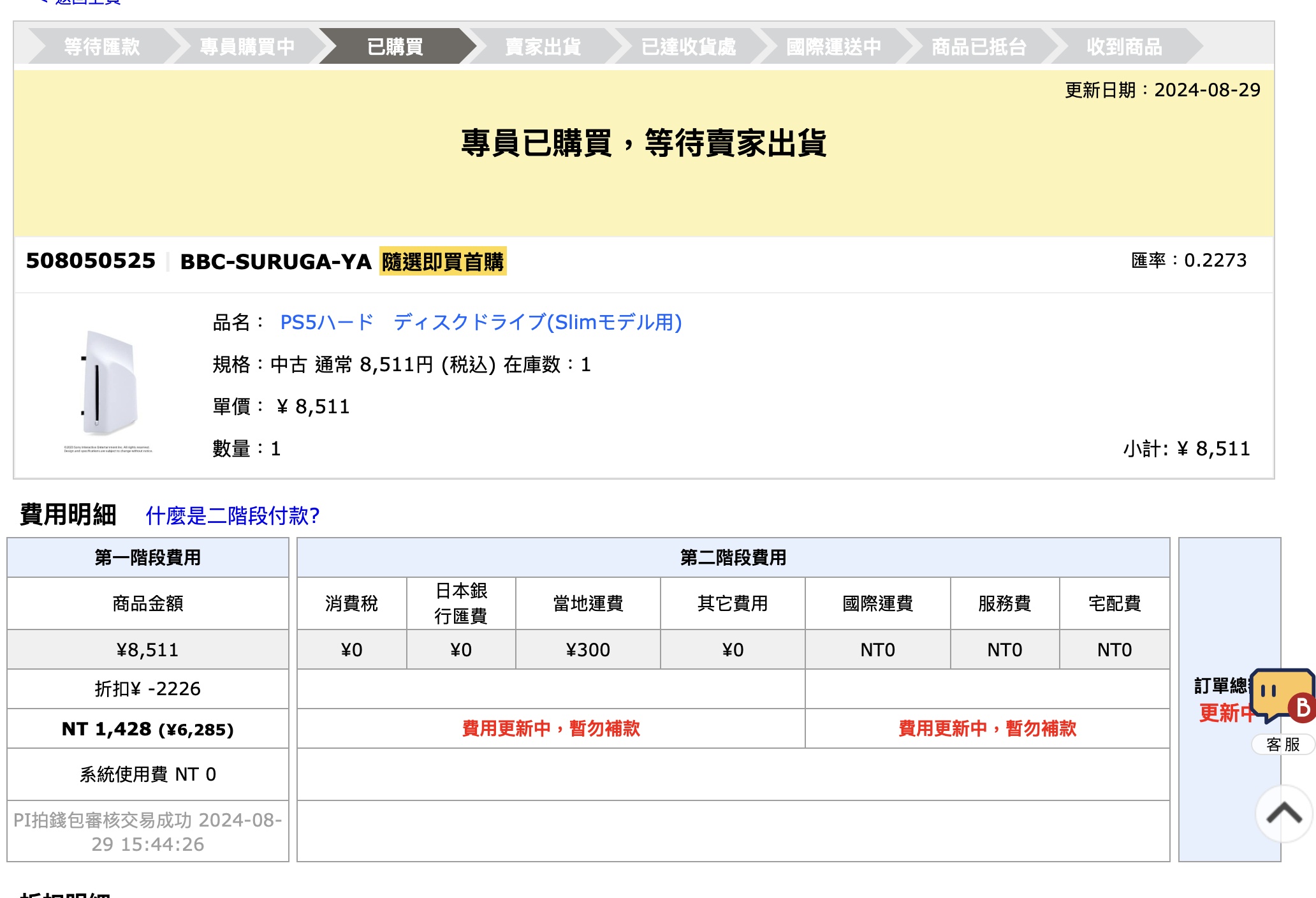Click the left red 費用更新中，暫勿補款 notice

(x=552, y=728)
